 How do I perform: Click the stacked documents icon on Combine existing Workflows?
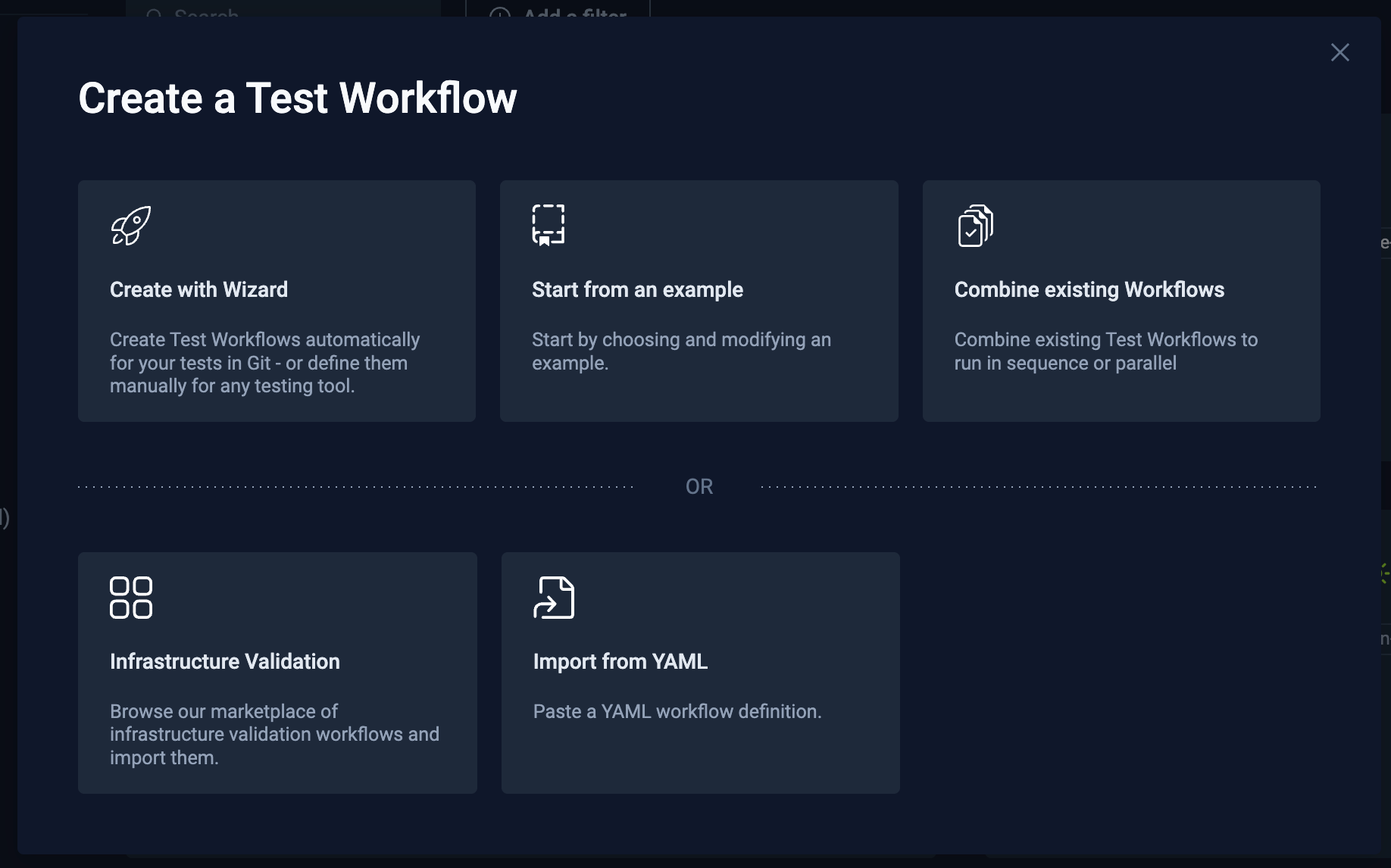point(974,225)
